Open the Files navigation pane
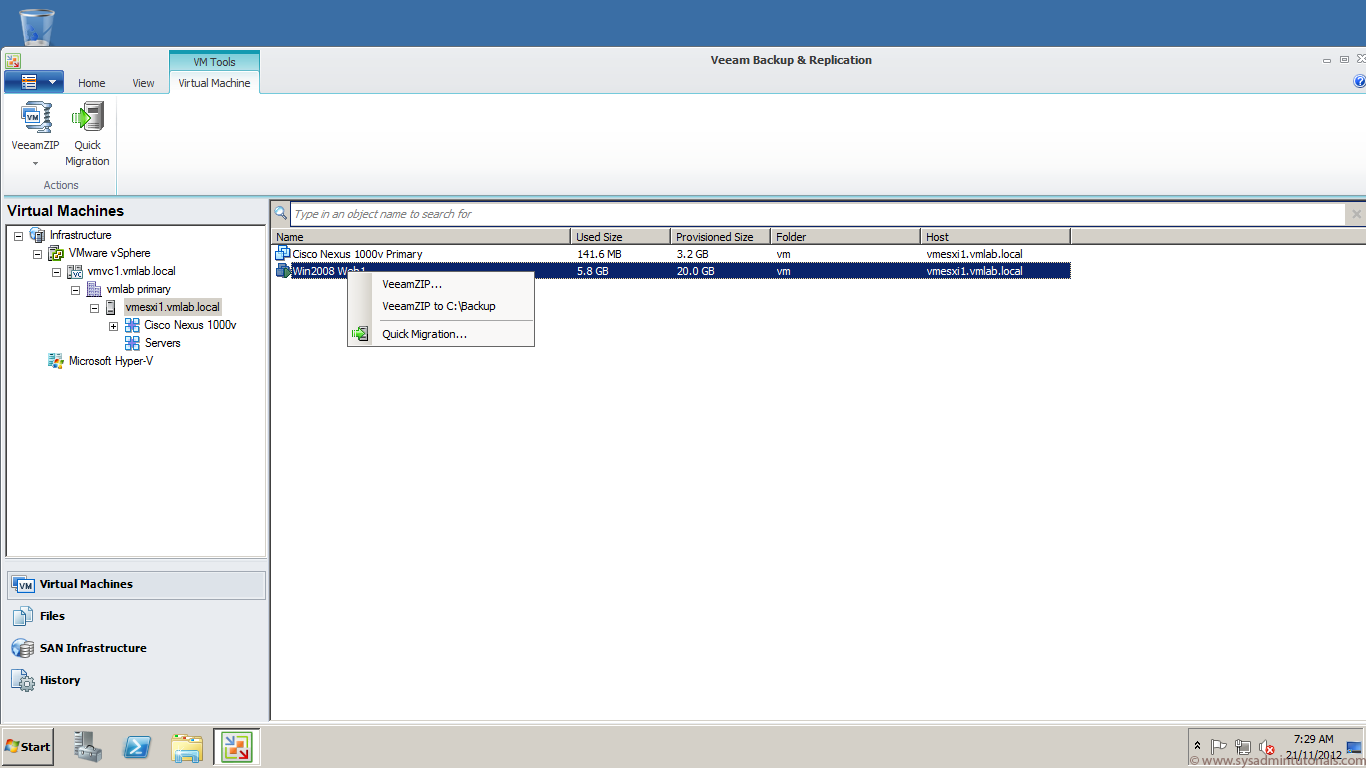This screenshot has width=1366, height=768. click(x=137, y=616)
